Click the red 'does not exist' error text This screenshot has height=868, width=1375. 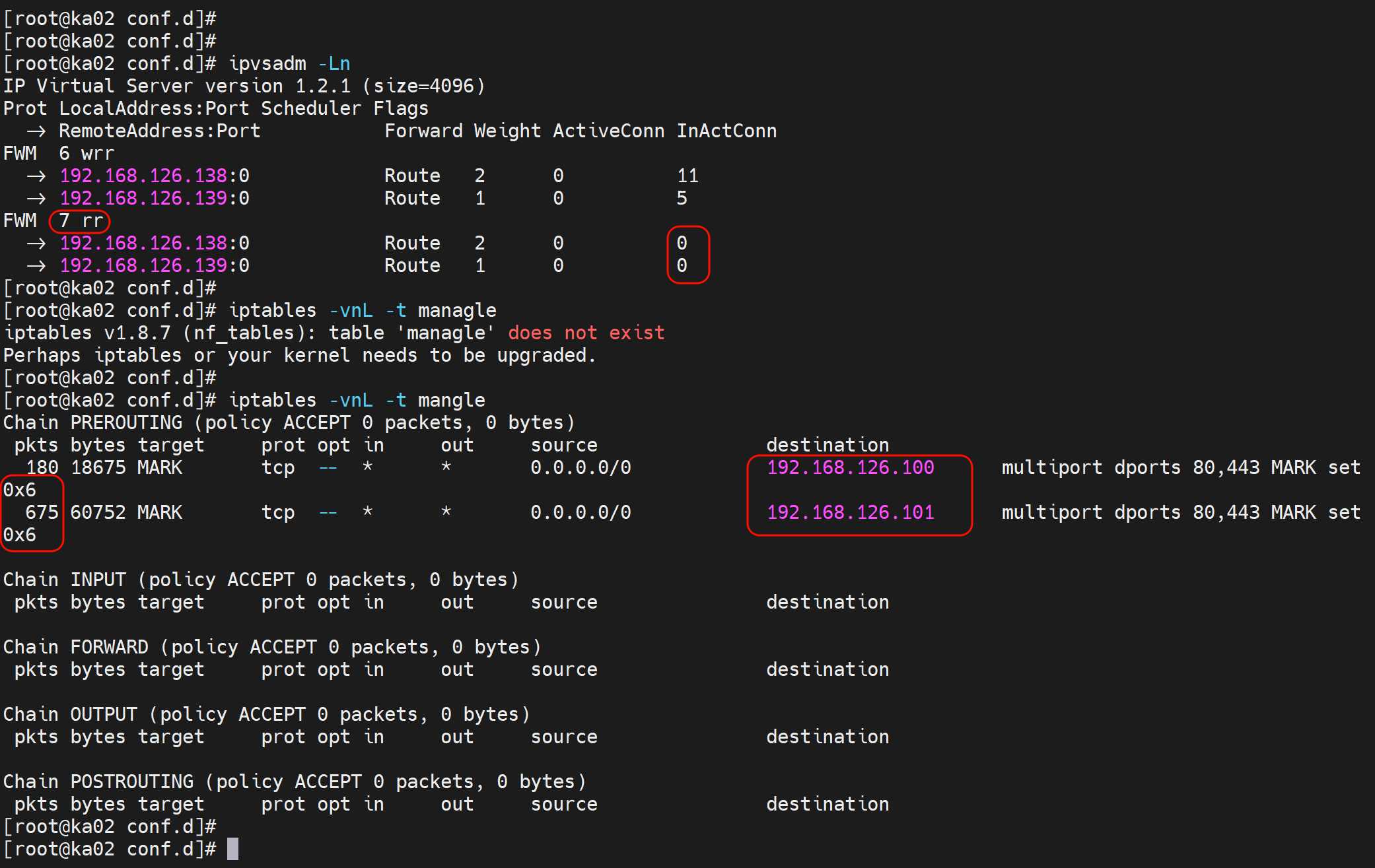586,333
